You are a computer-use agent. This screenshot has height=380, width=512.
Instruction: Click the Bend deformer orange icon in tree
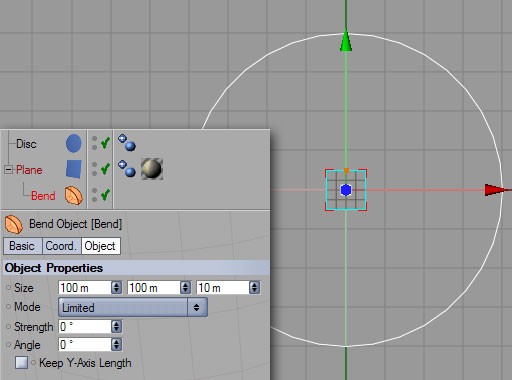click(74, 195)
